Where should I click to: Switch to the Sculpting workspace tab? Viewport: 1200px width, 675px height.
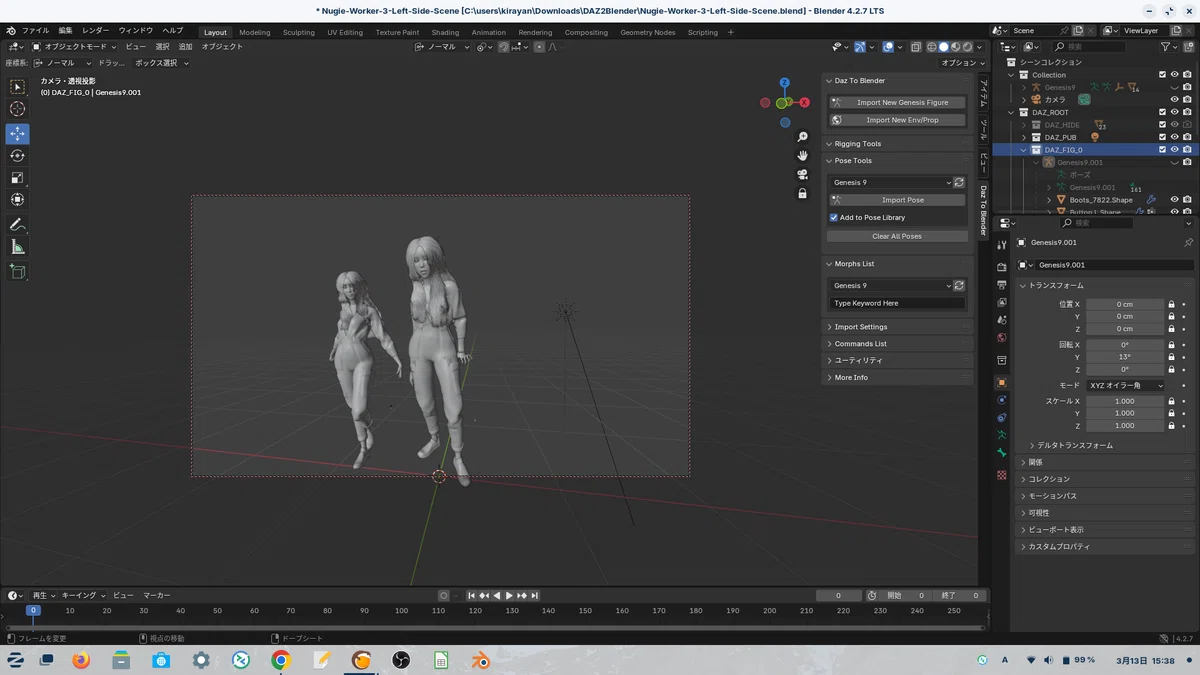point(298,32)
